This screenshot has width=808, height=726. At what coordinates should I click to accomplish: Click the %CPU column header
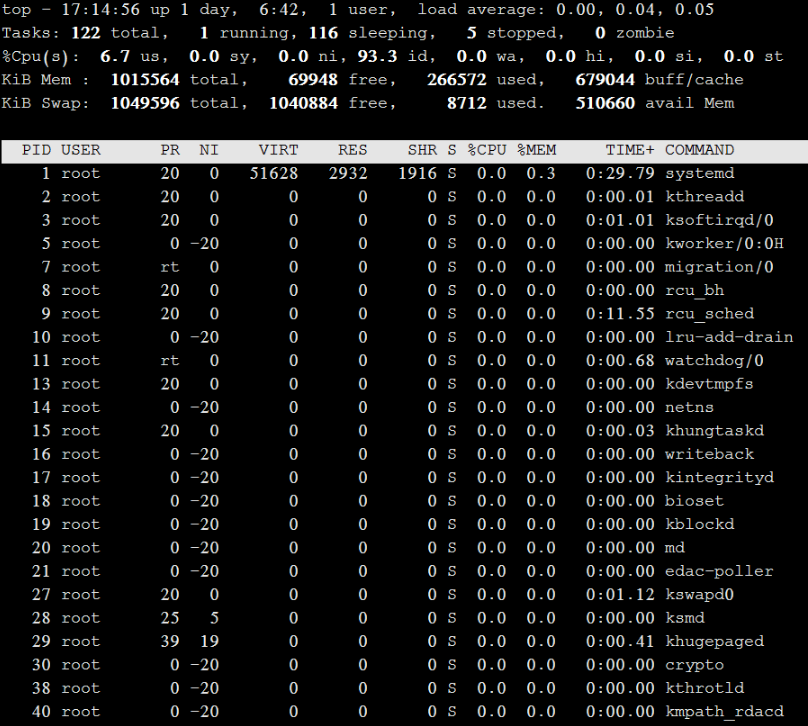[x=486, y=150]
